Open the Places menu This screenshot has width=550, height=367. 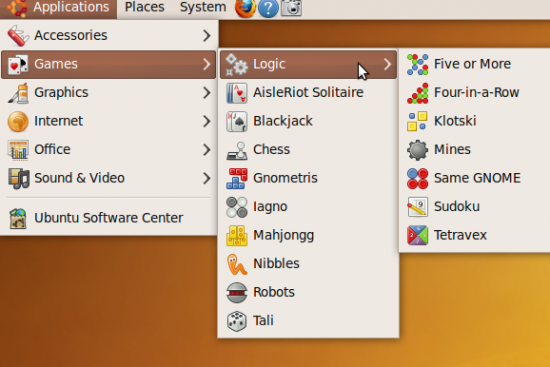click(145, 7)
